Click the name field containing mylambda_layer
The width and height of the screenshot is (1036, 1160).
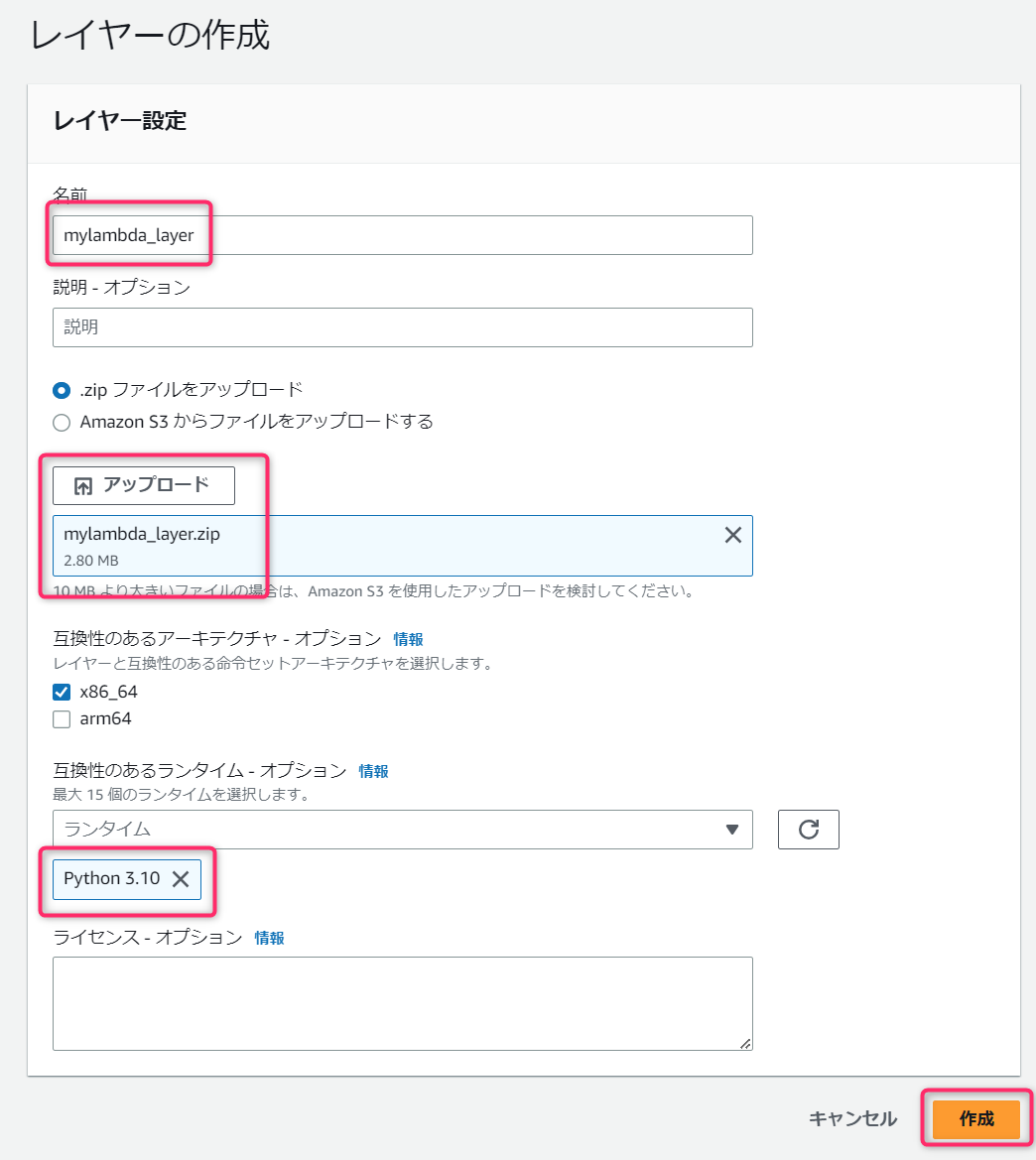coord(403,235)
